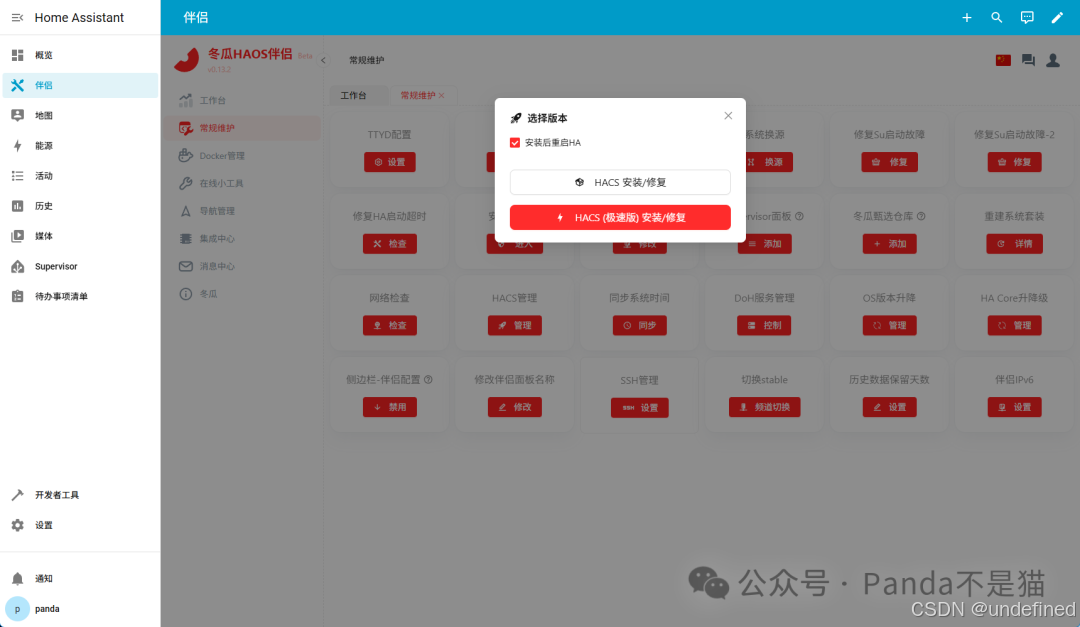Close the 常规维护 tab x

coord(442,96)
